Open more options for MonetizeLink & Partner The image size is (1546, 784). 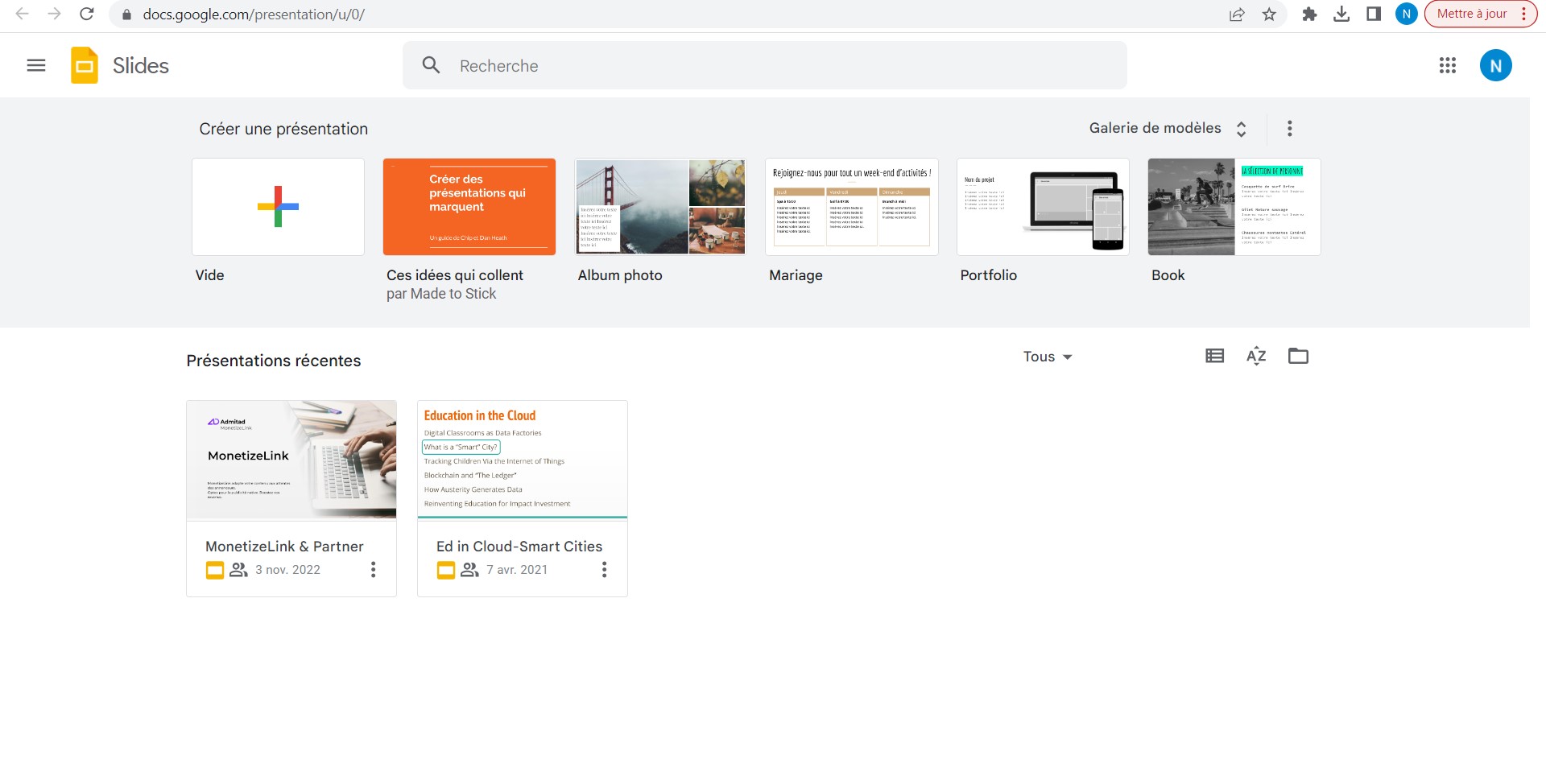[373, 570]
